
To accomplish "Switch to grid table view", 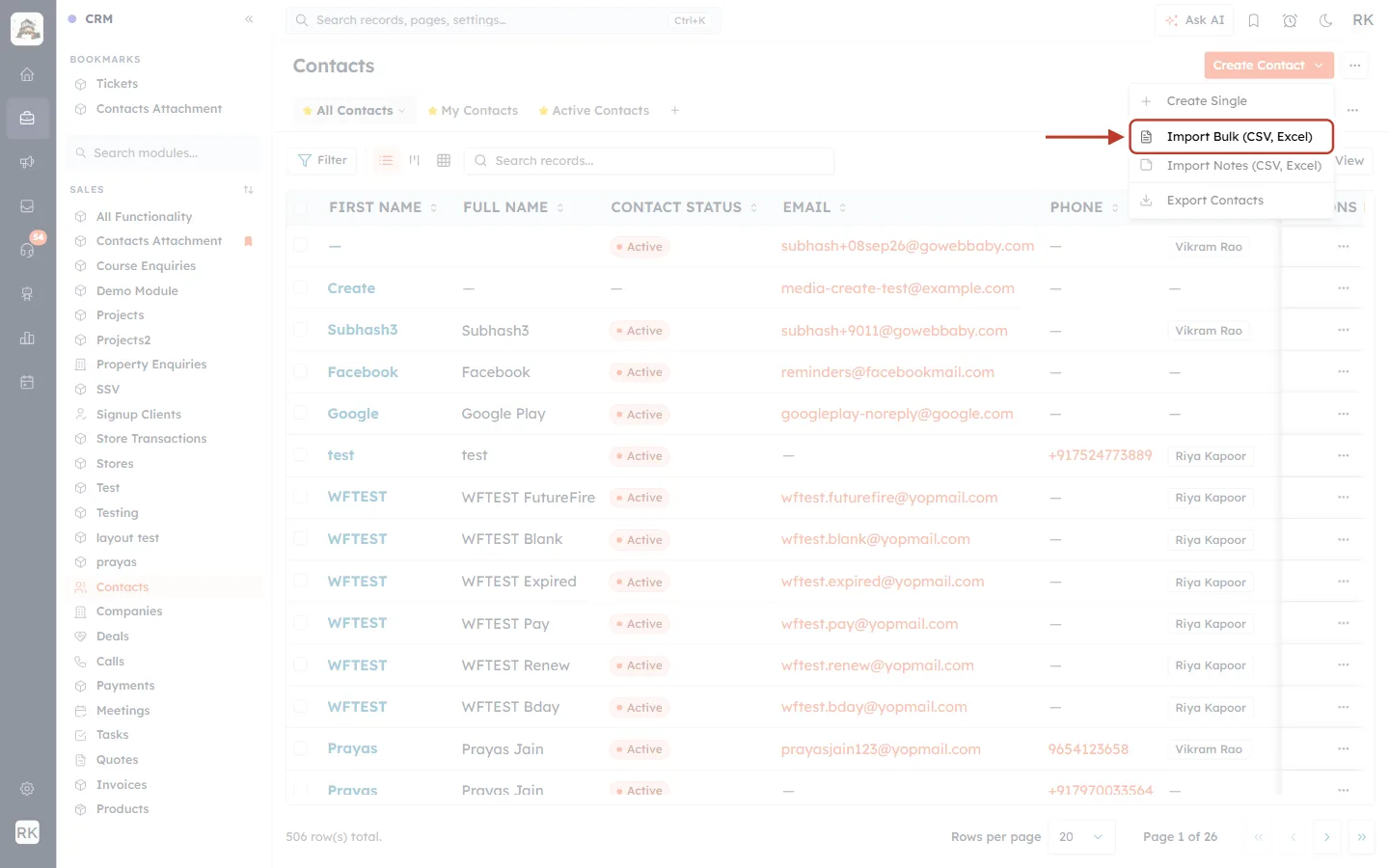I will click(444, 160).
